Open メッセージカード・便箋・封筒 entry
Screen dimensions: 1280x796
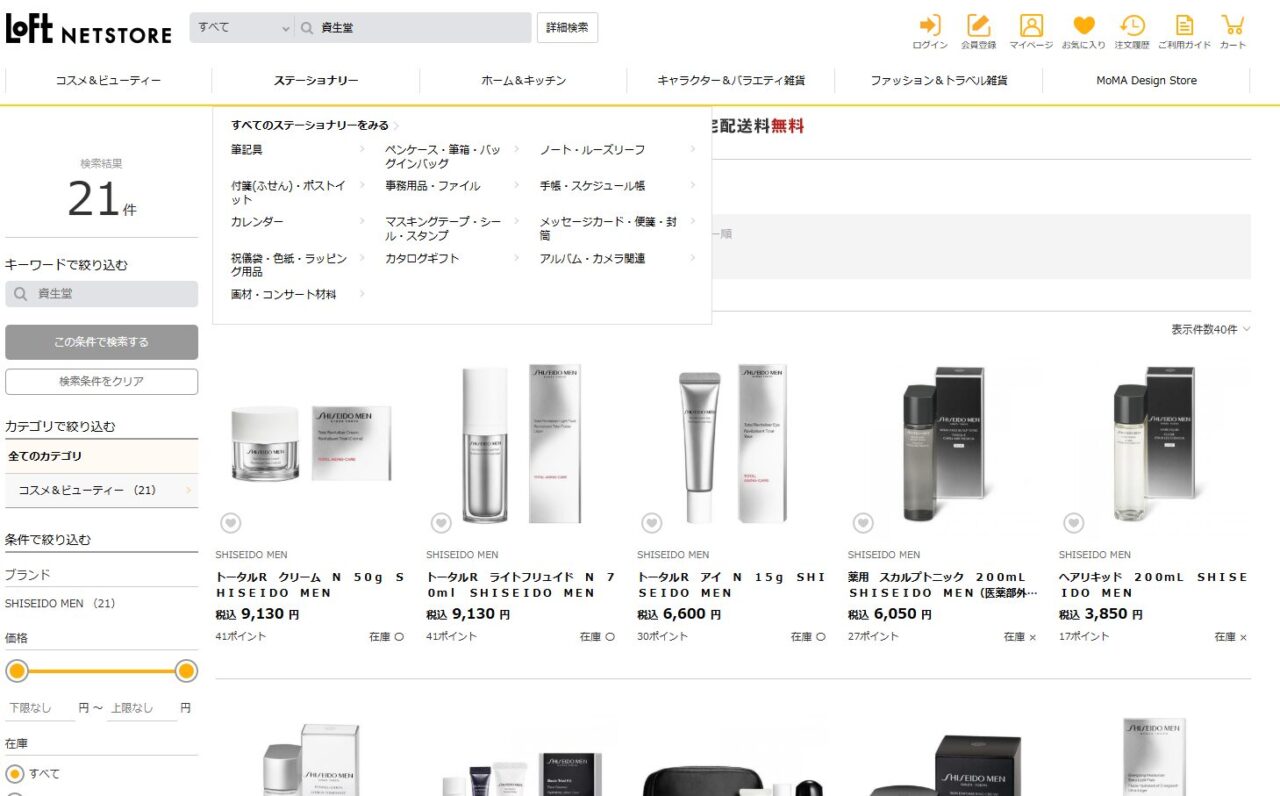tap(608, 229)
